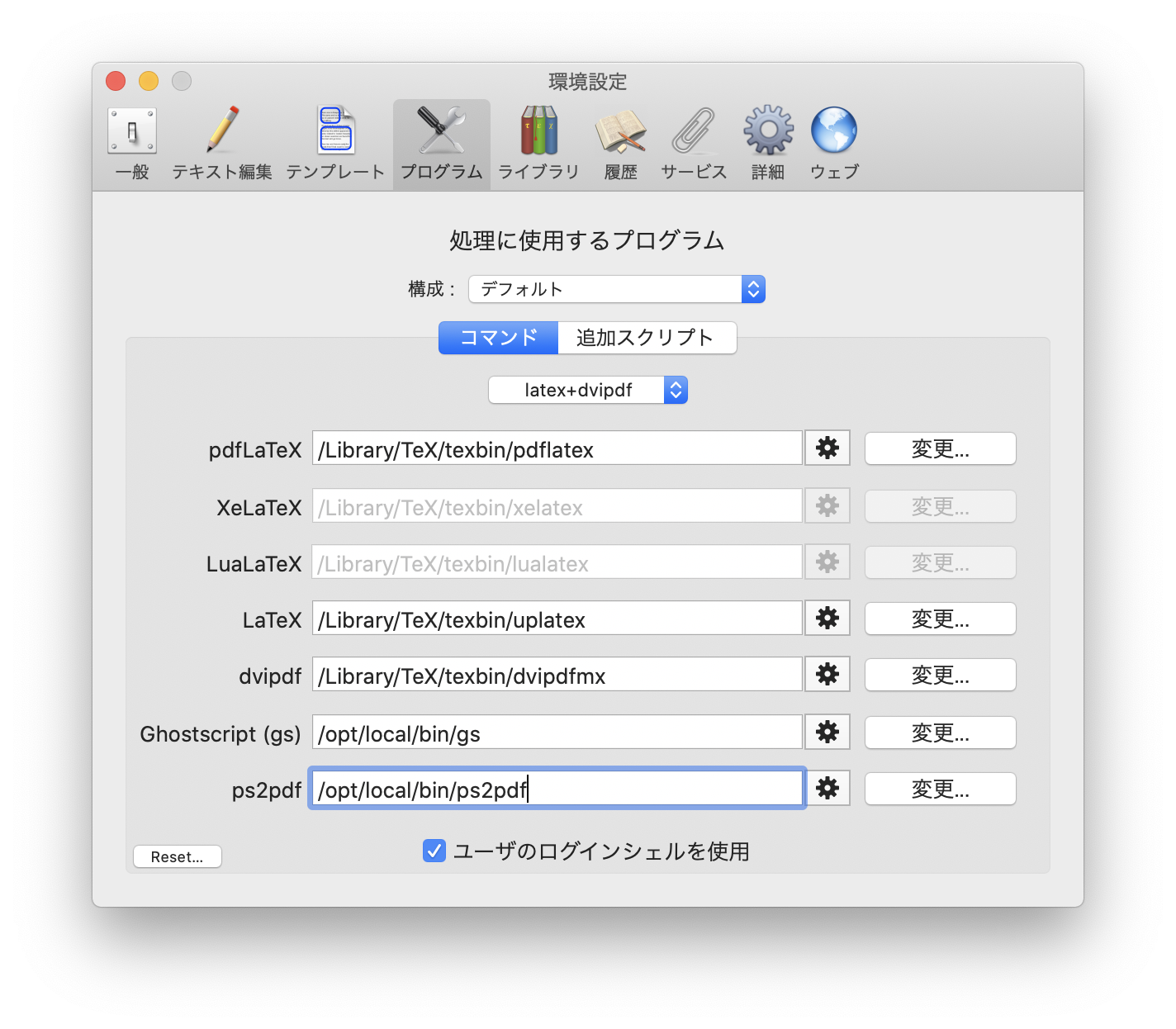Open the 構成 デフォルト dropdown
This screenshot has height=1029, width=1176.
pos(617,289)
